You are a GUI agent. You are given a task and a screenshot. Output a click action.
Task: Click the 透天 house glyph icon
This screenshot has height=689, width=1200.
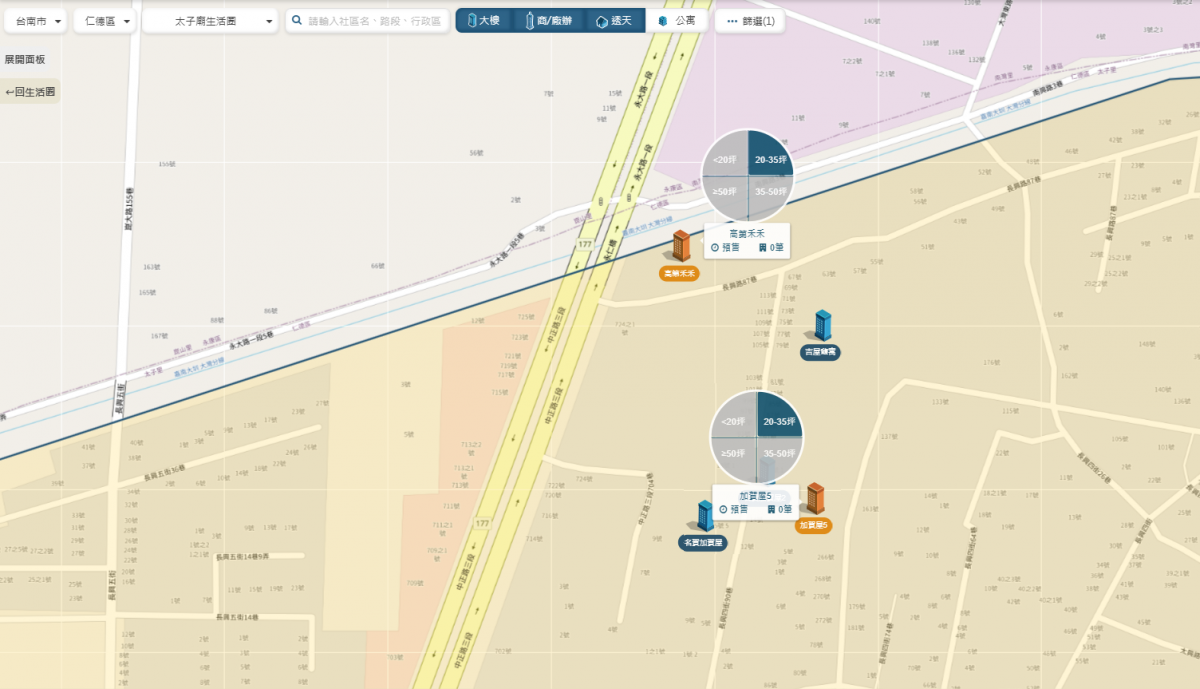tap(601, 21)
